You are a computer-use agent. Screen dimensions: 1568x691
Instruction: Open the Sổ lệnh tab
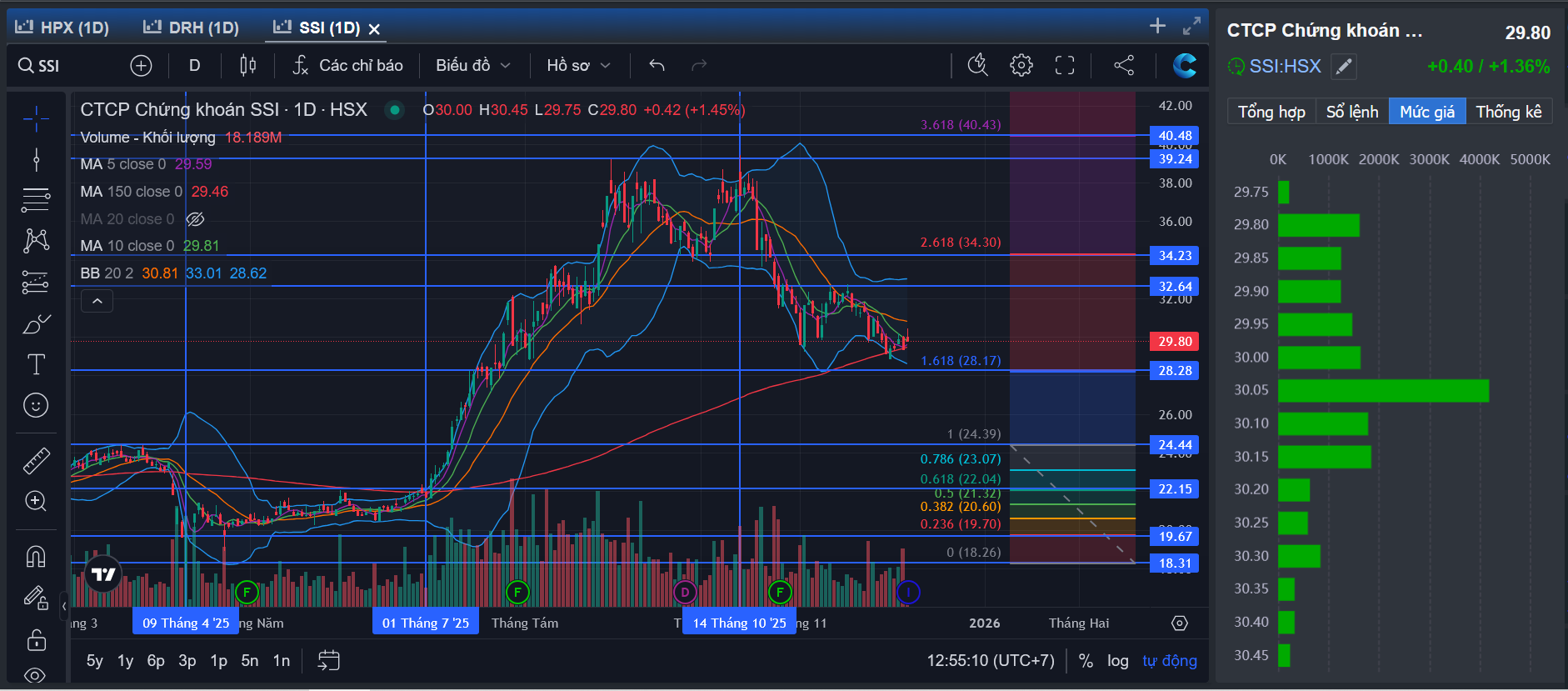click(x=1352, y=112)
